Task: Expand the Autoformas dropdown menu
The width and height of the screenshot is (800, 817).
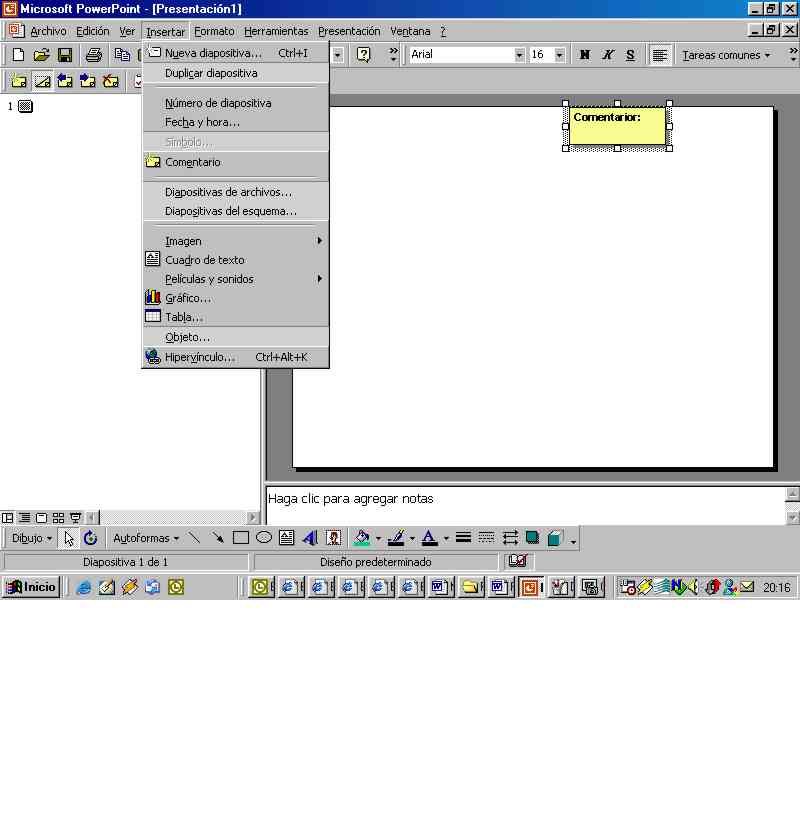Action: (146, 538)
